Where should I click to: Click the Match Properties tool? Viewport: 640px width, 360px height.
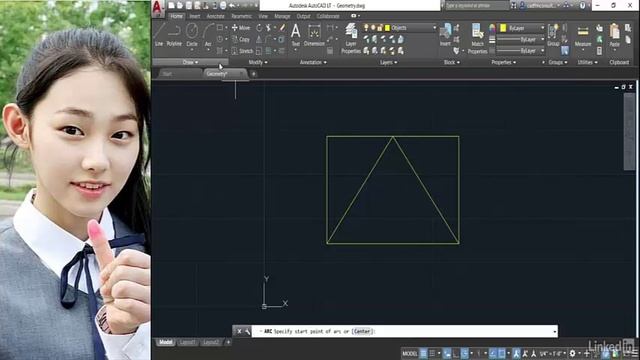[477, 38]
